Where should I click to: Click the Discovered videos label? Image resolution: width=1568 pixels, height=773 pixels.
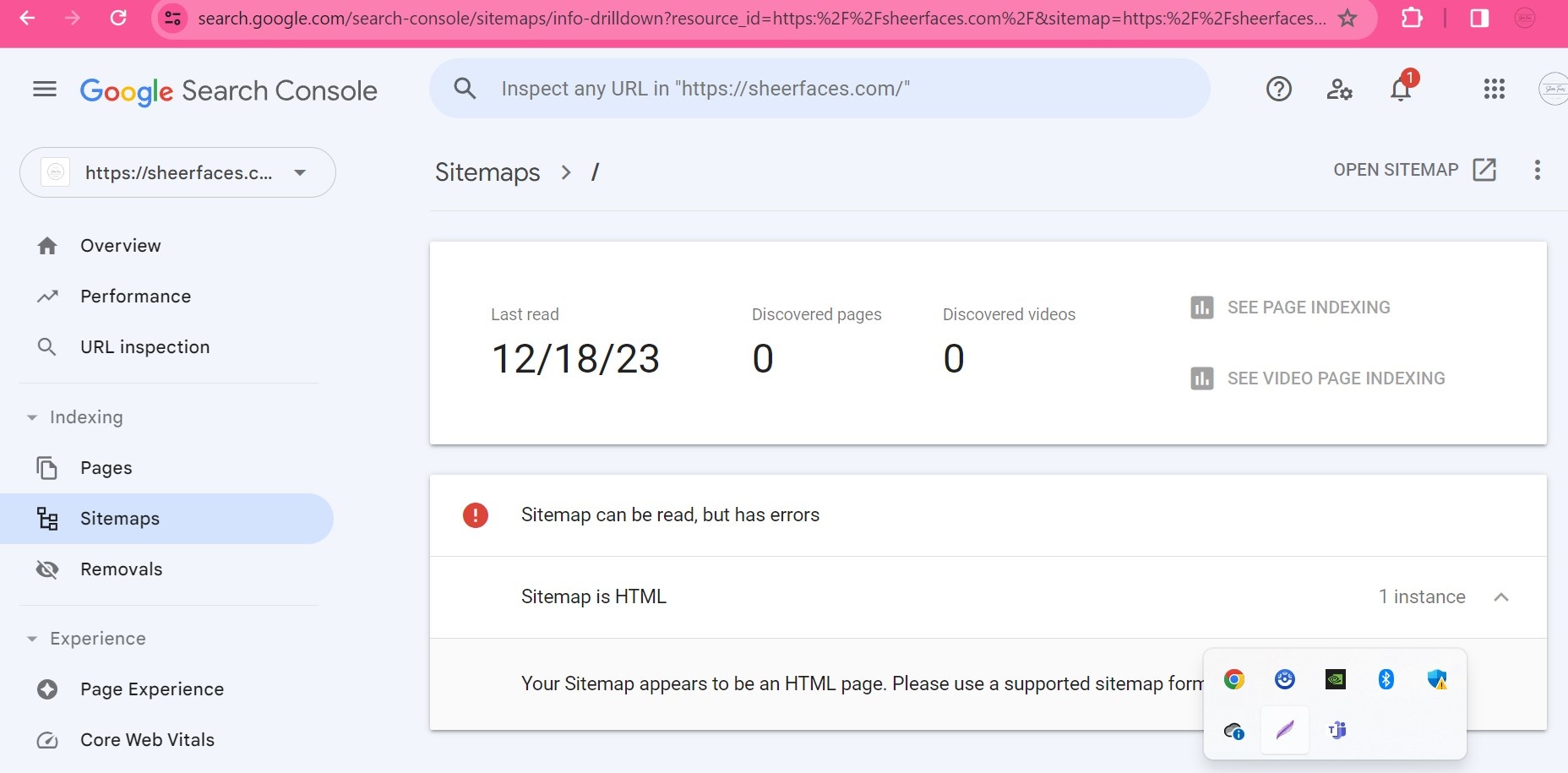coord(1010,314)
